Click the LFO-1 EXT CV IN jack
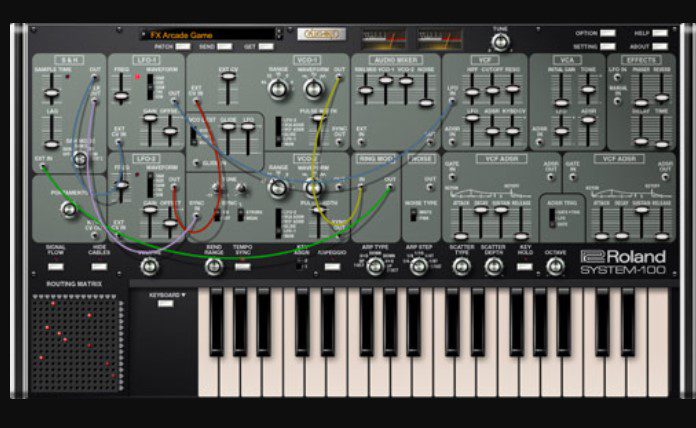Viewport: 696px width, 428px height. pos(119,142)
